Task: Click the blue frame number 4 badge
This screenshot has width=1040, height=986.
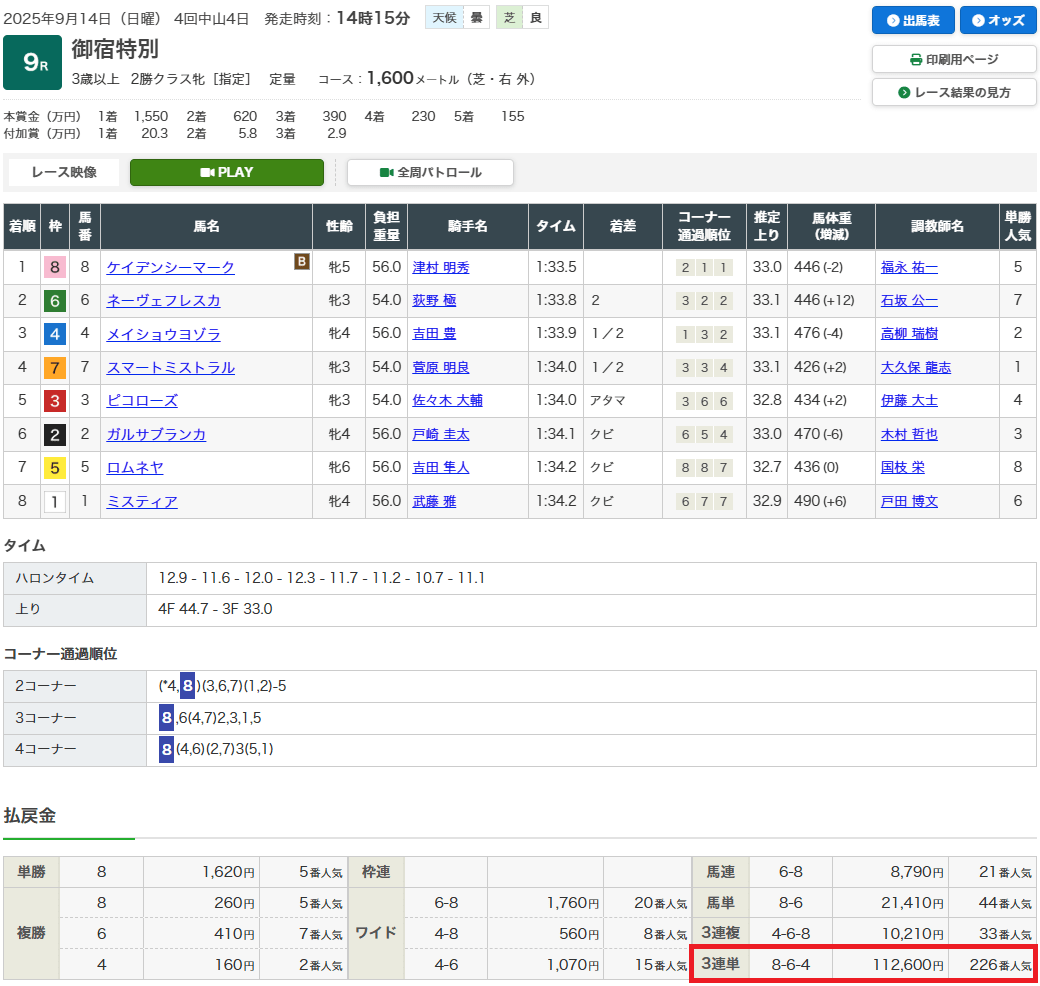Action: [54, 335]
